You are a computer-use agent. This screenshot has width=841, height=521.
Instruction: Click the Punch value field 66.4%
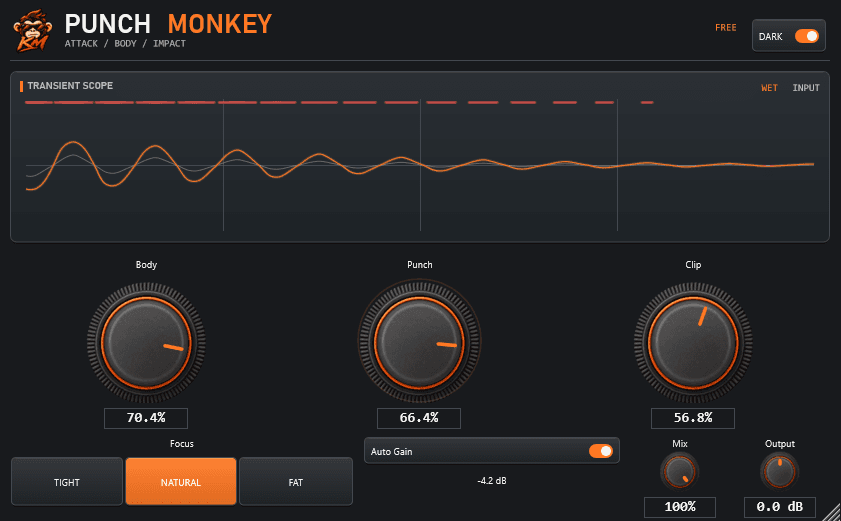(419, 418)
